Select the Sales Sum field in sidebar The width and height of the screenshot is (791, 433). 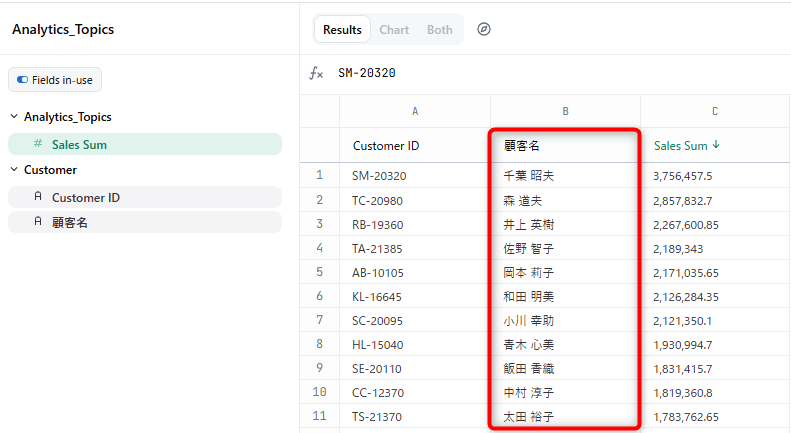tap(145, 144)
